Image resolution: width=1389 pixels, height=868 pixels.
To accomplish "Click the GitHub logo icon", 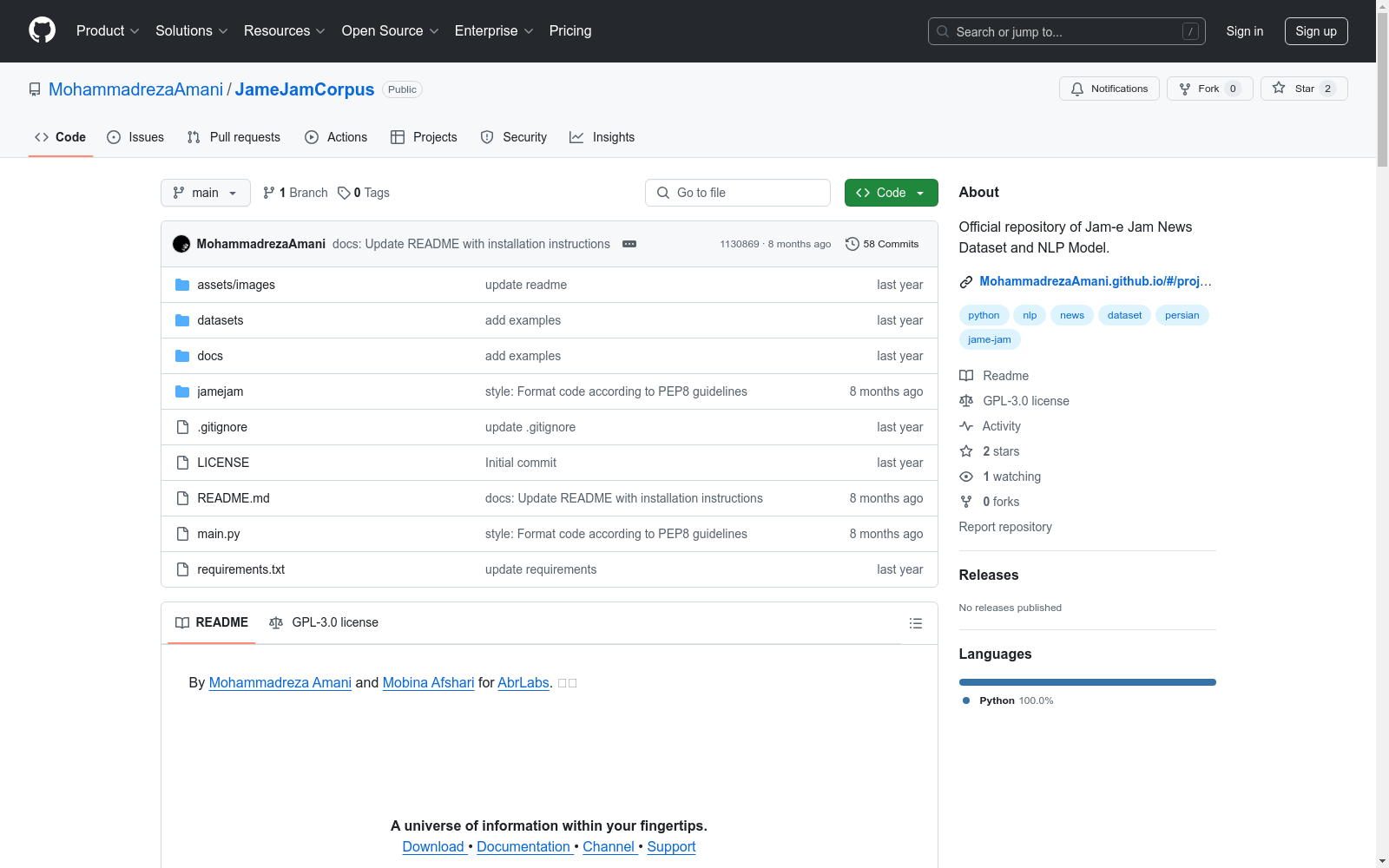I will pos(42,30).
